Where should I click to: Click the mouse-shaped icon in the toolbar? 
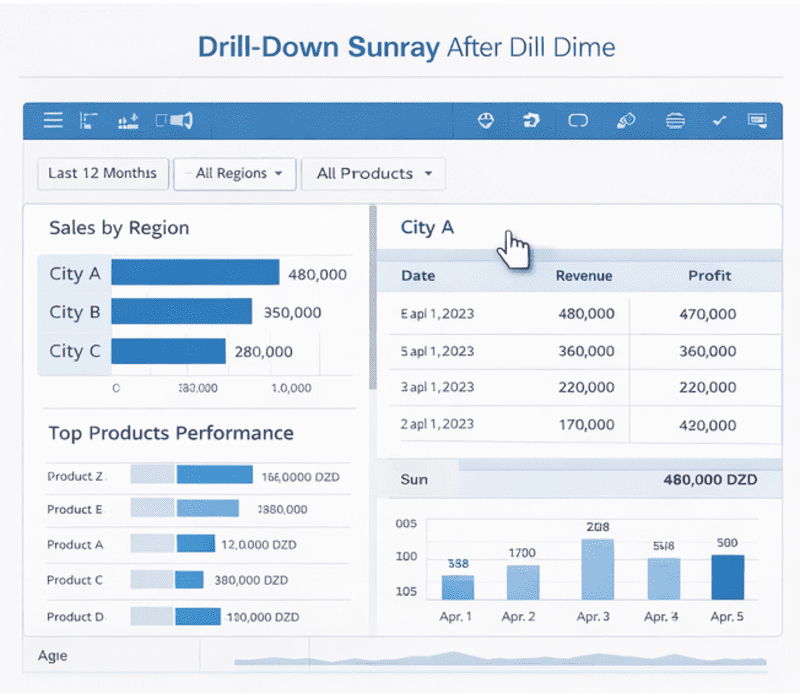pyautogui.click(x=485, y=121)
